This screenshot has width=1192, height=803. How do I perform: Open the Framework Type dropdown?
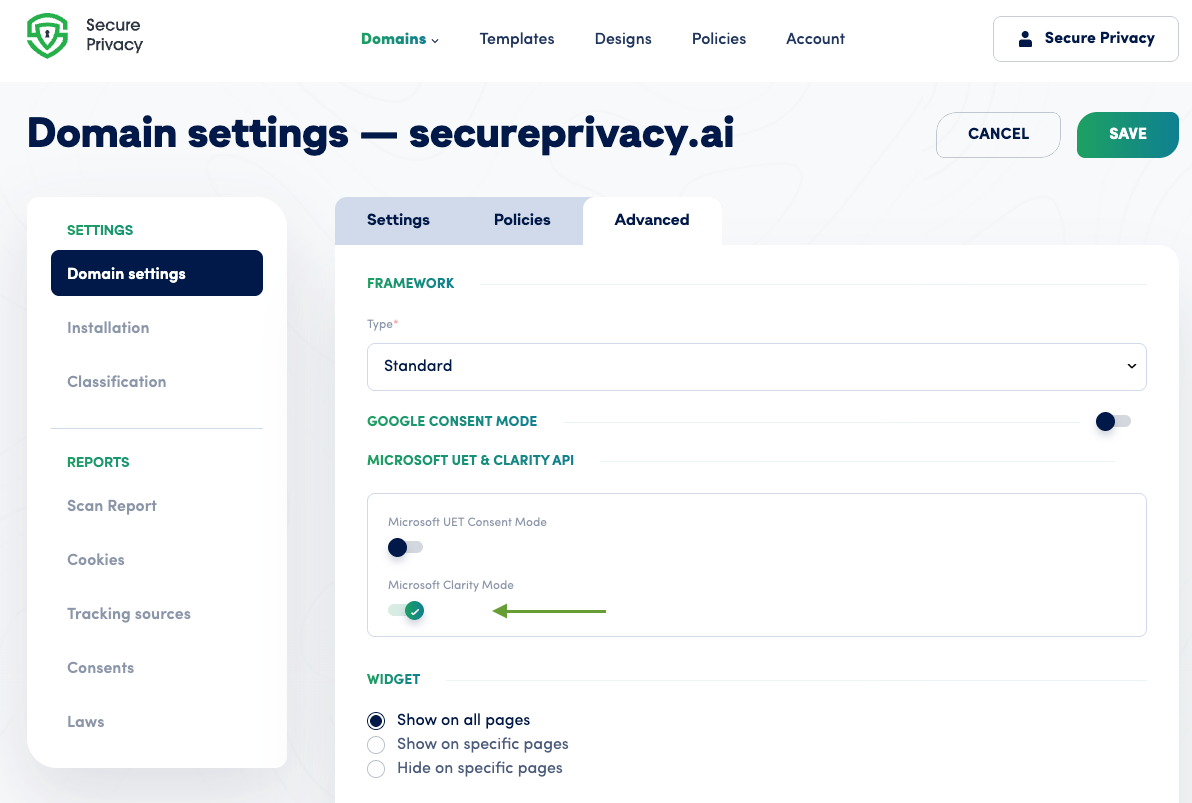click(756, 366)
